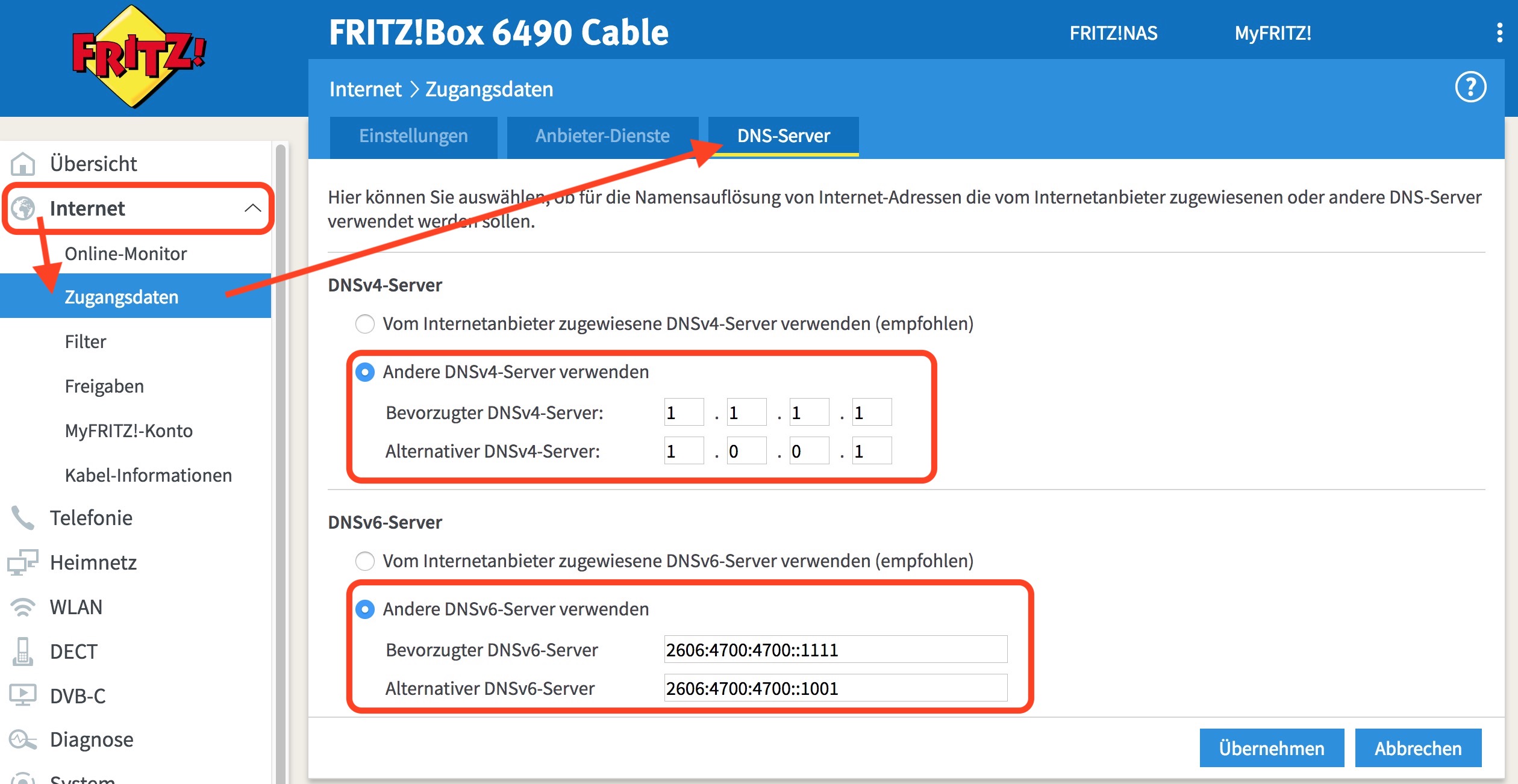Open the three-dot options menu
The image size is (1518, 784).
1499,33
